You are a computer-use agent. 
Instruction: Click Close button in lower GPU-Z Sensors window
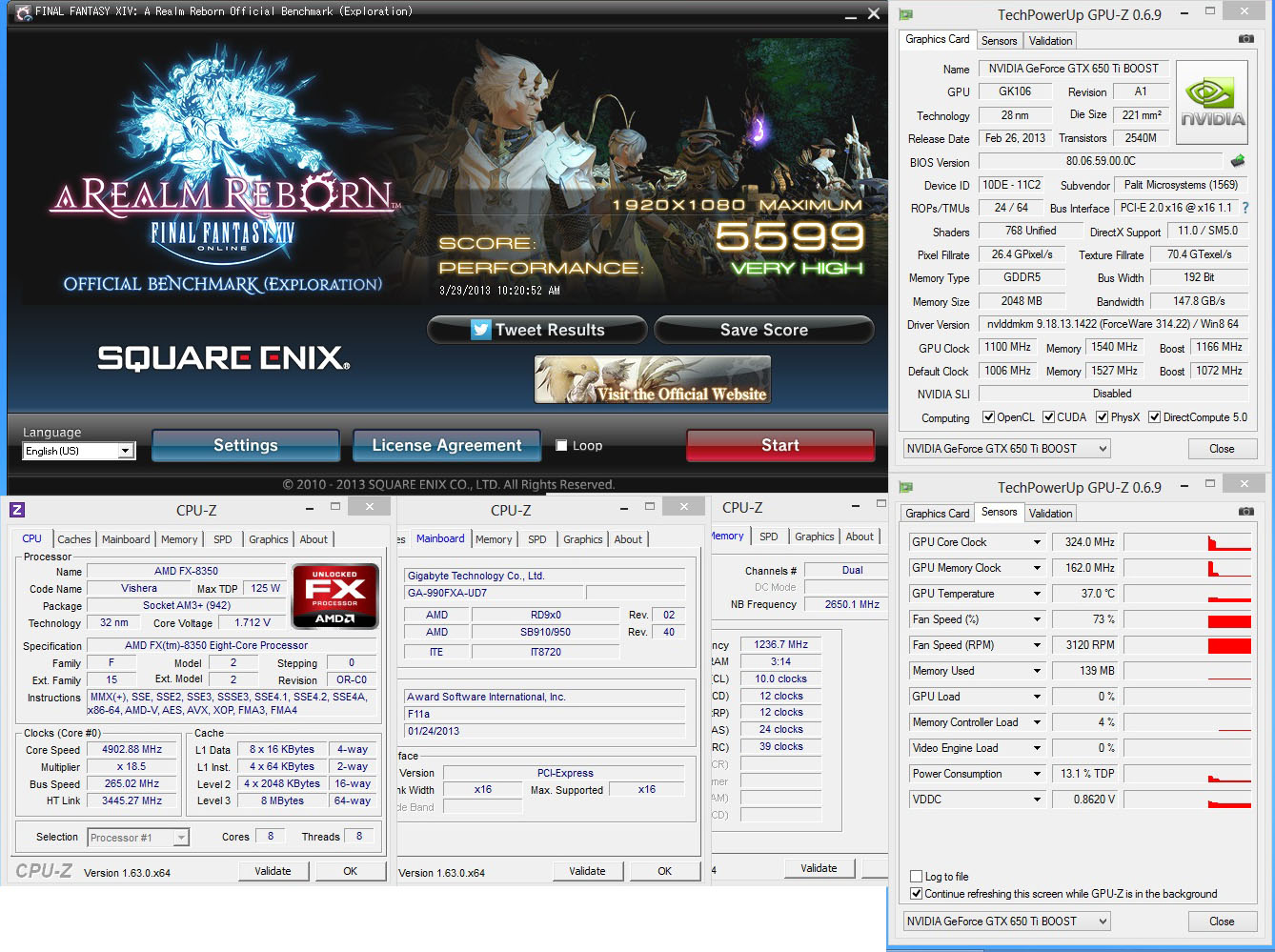1222,922
